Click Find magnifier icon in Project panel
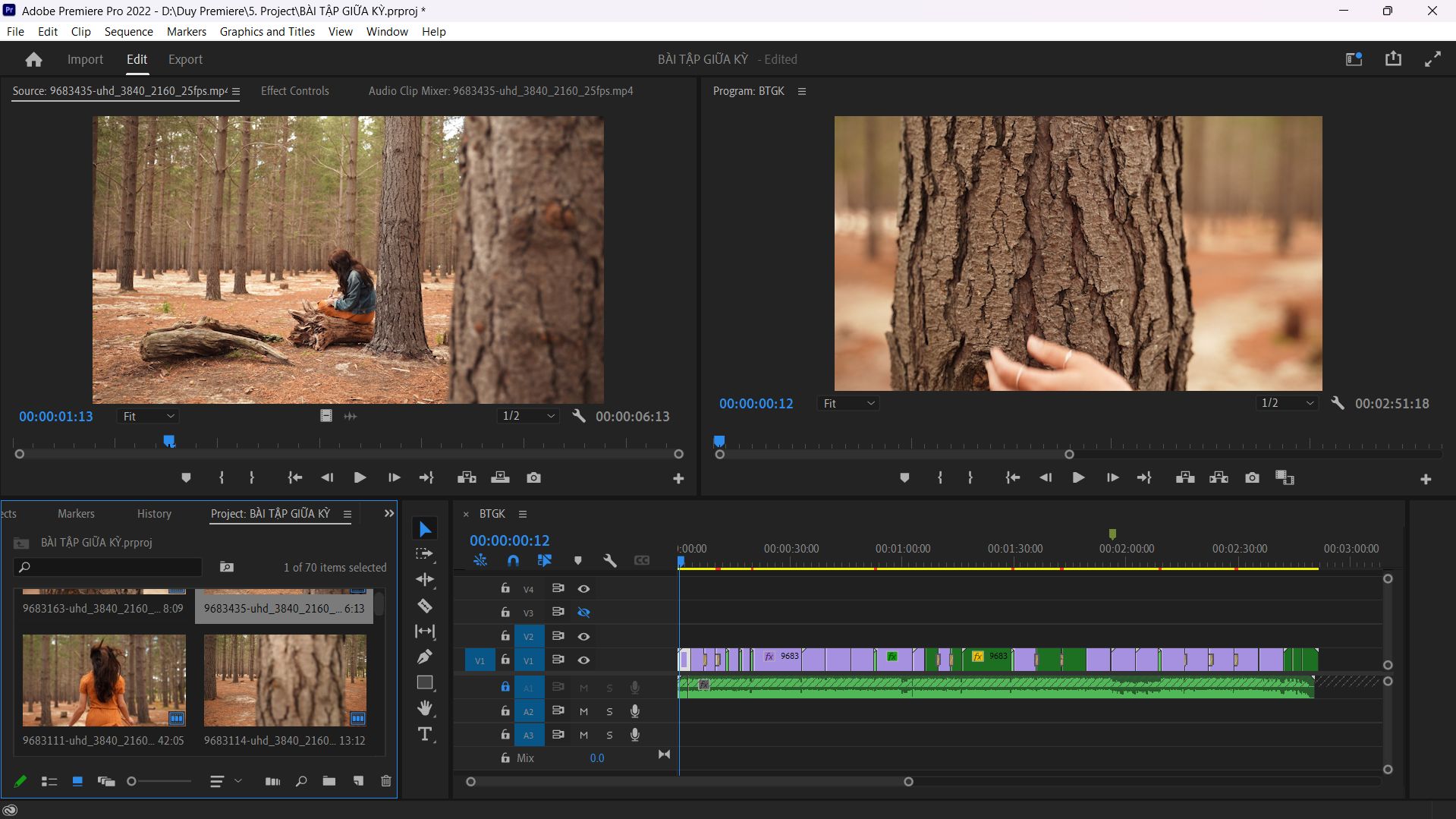The height and width of the screenshot is (819, 1456). pos(301,781)
